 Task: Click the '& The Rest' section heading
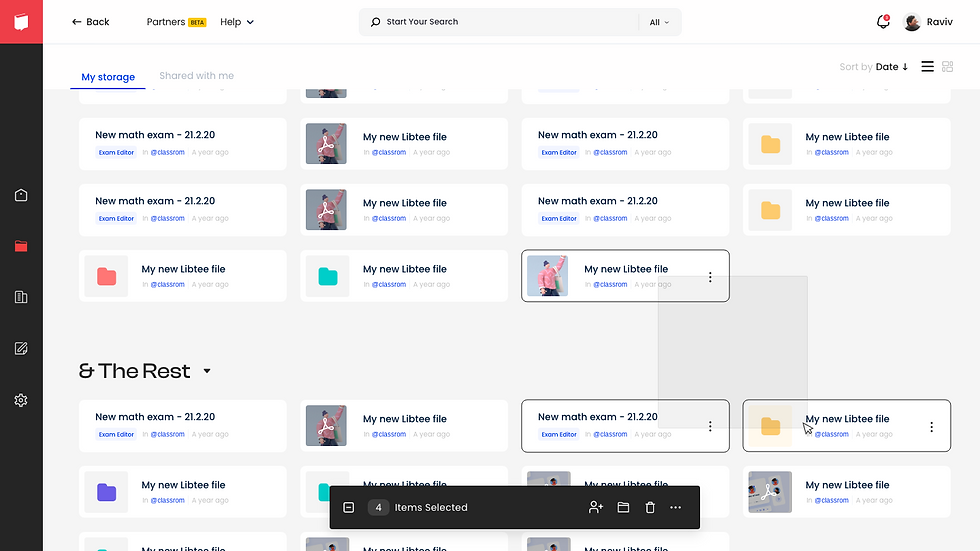tap(134, 371)
